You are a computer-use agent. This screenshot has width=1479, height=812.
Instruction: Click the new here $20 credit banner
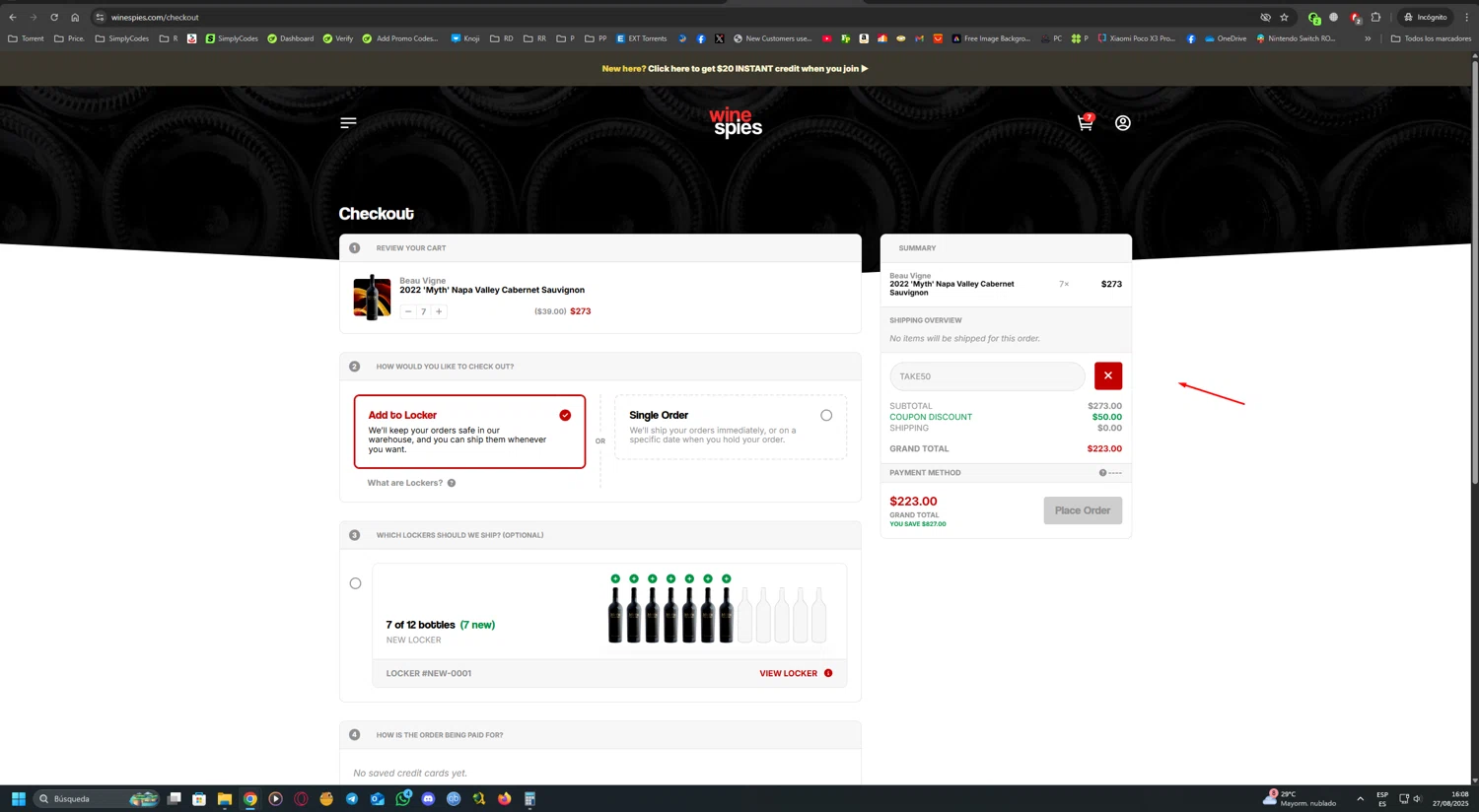(x=736, y=69)
